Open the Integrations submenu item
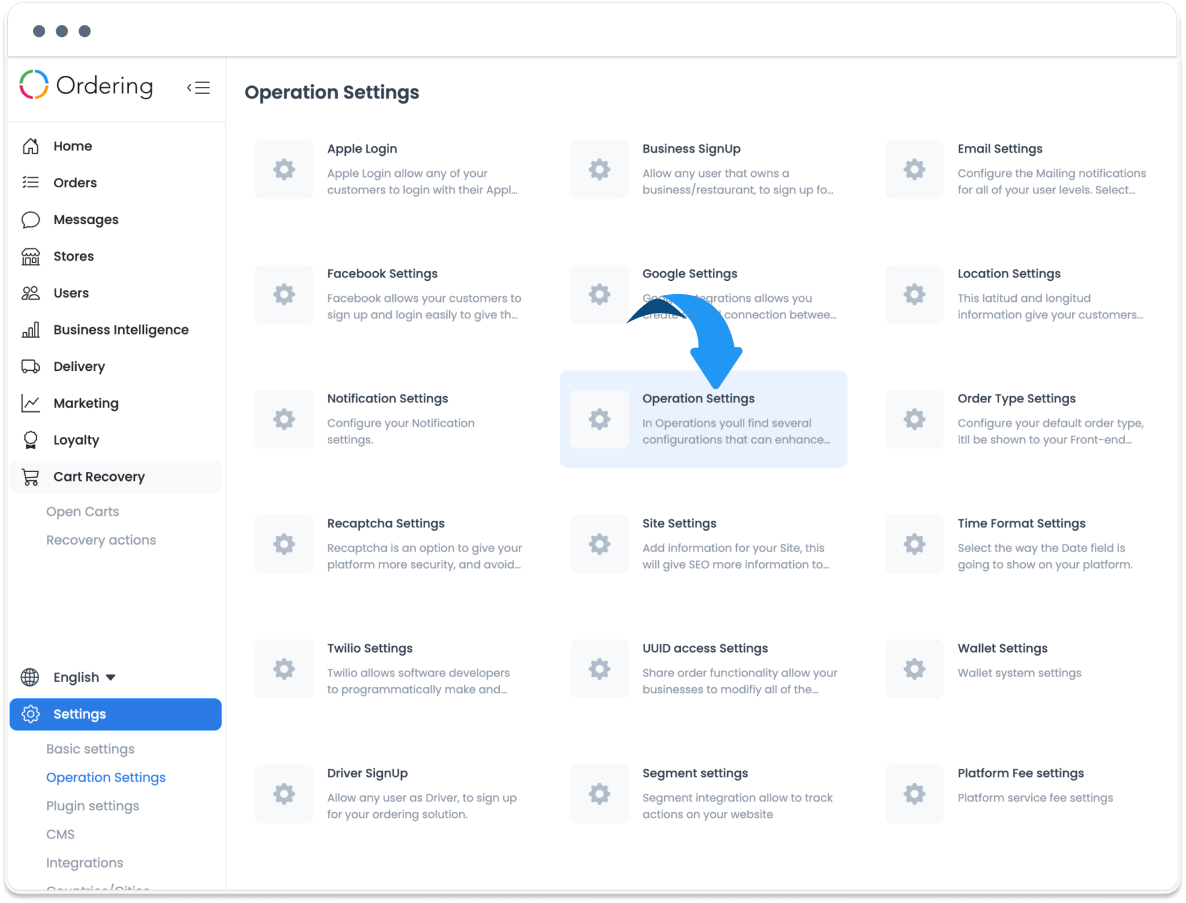Screen dimensions: 1186x903 tap(85, 863)
